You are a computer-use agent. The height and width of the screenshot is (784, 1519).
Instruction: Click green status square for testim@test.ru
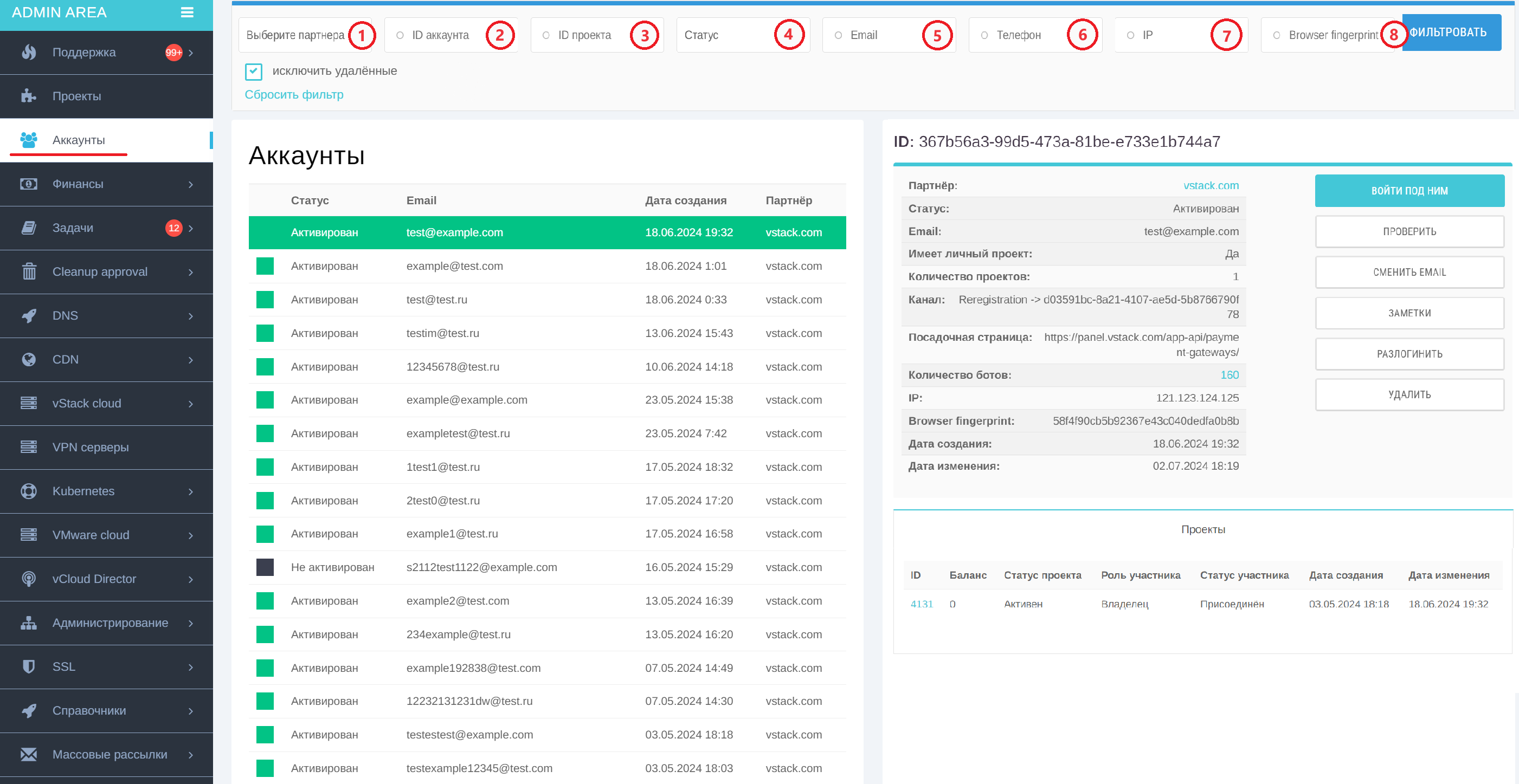(x=265, y=333)
